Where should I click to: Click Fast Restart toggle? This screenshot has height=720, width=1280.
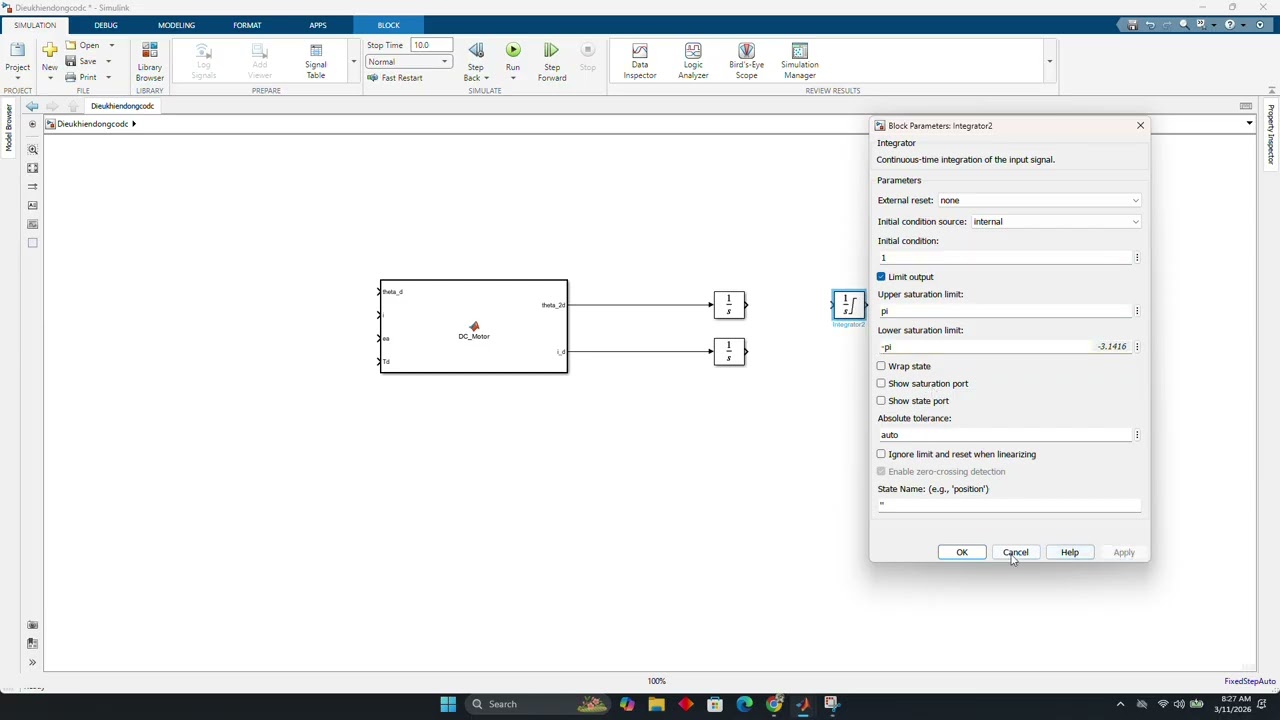coord(395,78)
